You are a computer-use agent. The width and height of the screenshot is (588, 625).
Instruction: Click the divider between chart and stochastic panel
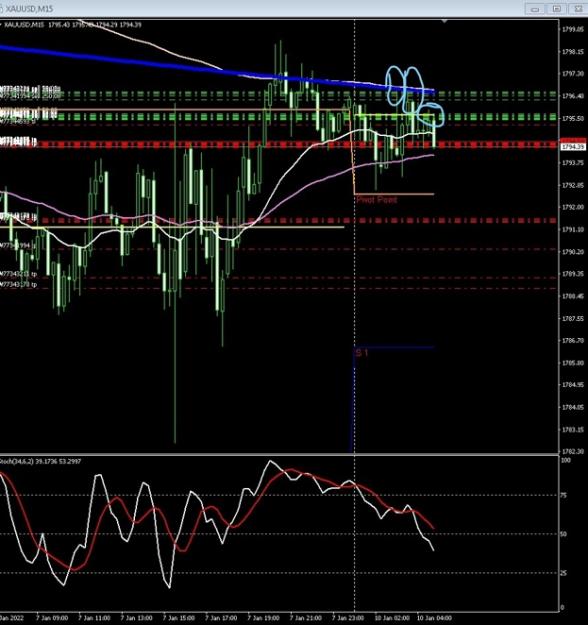pos(279,454)
